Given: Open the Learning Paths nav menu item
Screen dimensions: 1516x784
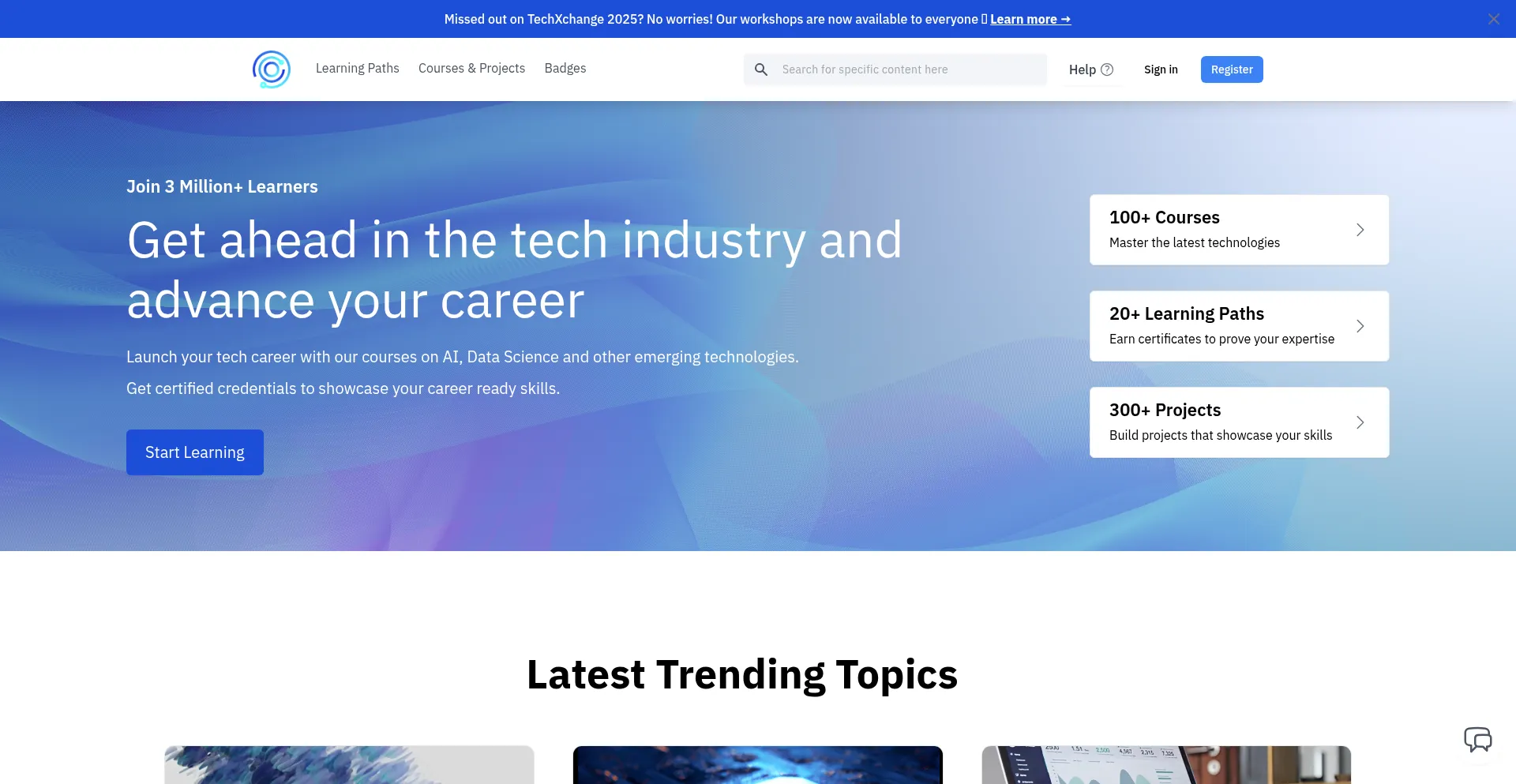Looking at the screenshot, I should pos(357,68).
